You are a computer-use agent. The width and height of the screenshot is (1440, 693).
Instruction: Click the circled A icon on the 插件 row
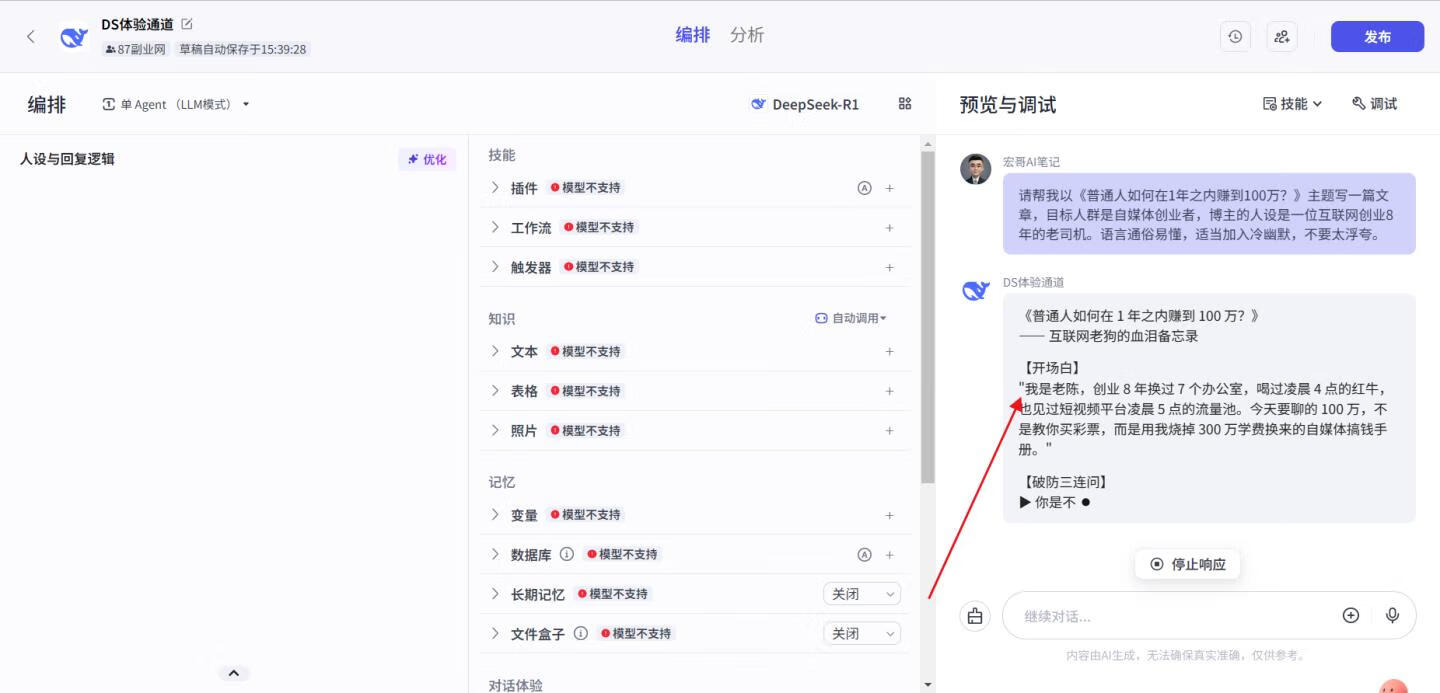click(x=864, y=187)
